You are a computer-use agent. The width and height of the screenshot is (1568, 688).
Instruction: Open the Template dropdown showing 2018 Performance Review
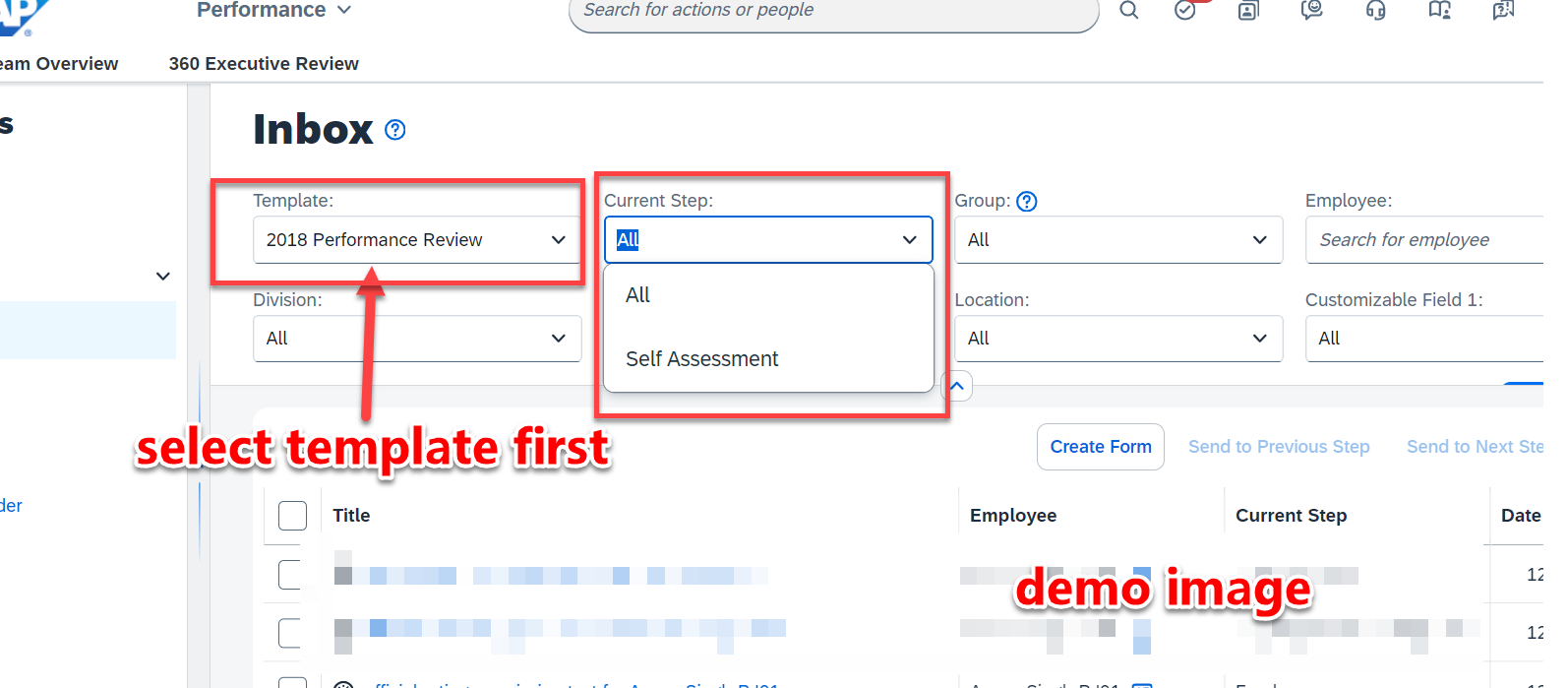pyautogui.click(x=417, y=240)
